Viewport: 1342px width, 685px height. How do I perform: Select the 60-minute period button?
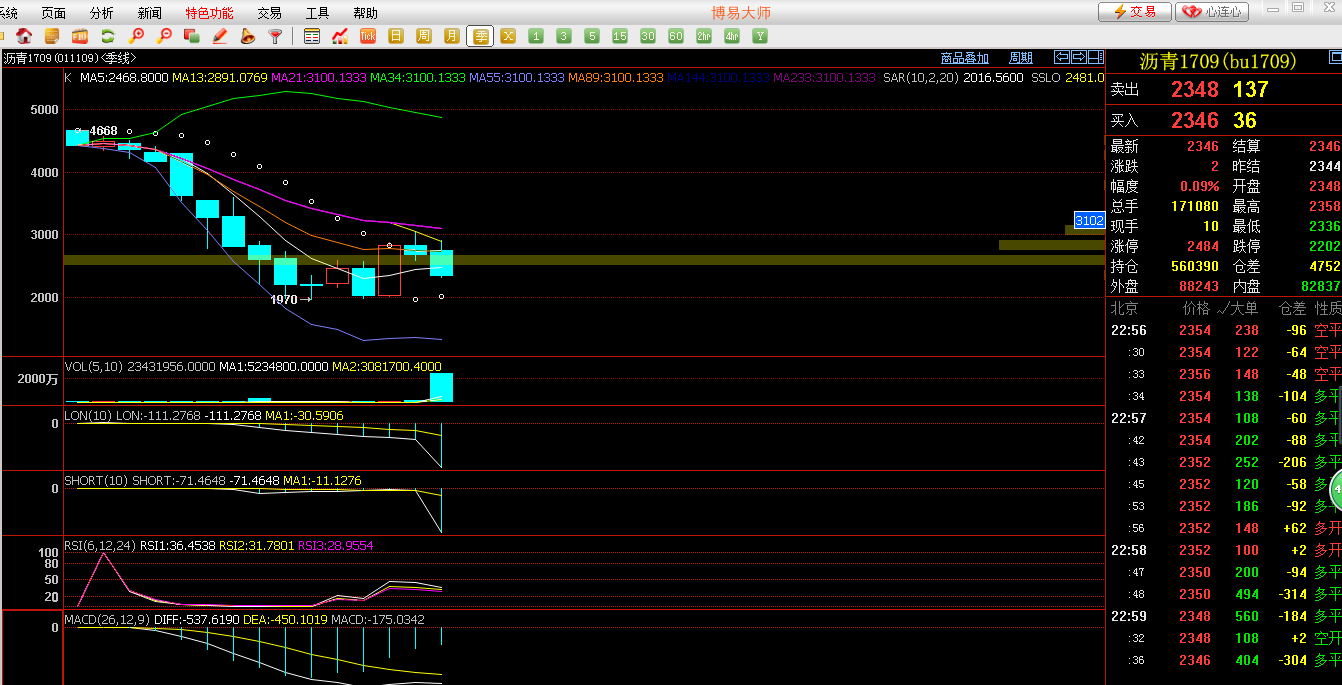click(676, 36)
